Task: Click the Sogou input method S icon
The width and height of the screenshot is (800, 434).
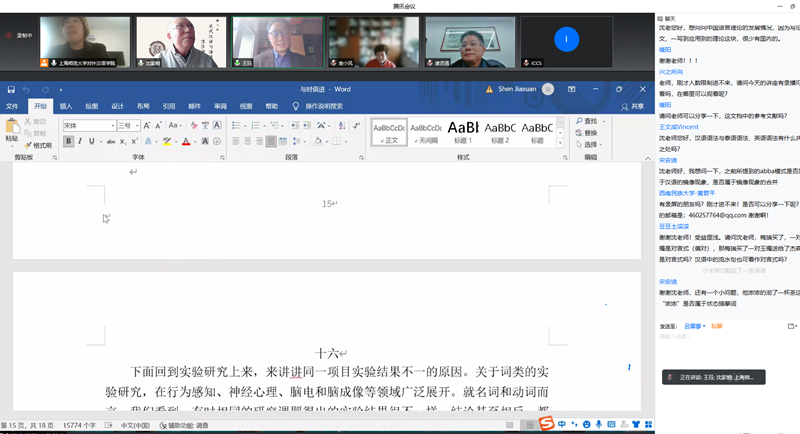Action: 547,425
